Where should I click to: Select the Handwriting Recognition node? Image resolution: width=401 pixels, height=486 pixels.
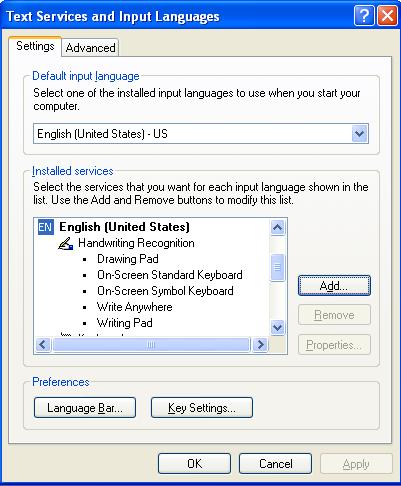136,243
